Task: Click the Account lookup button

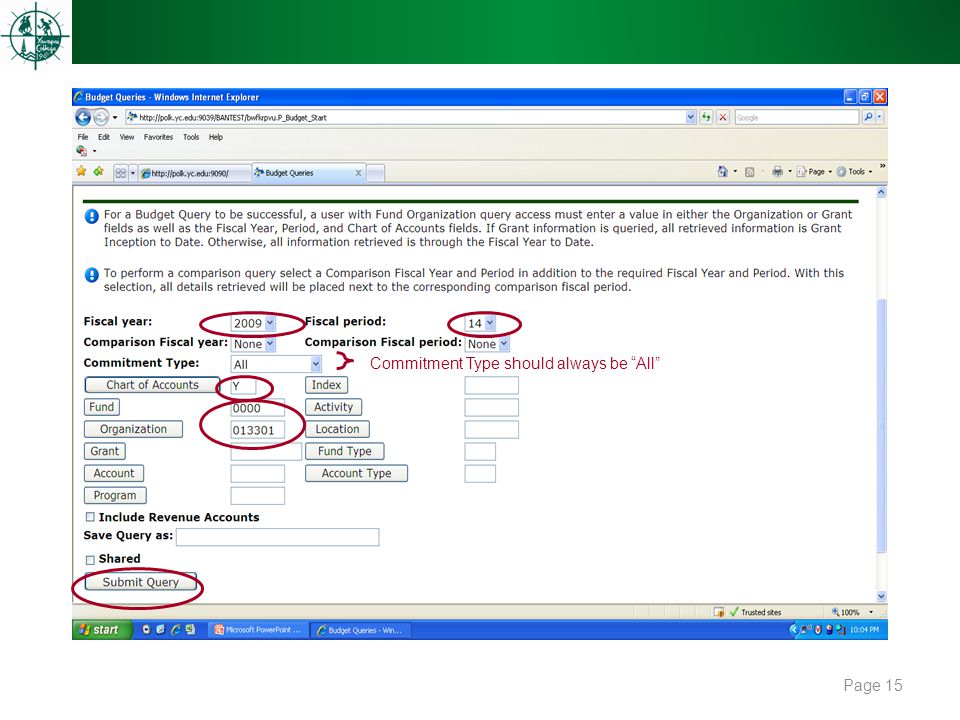Action: point(114,473)
